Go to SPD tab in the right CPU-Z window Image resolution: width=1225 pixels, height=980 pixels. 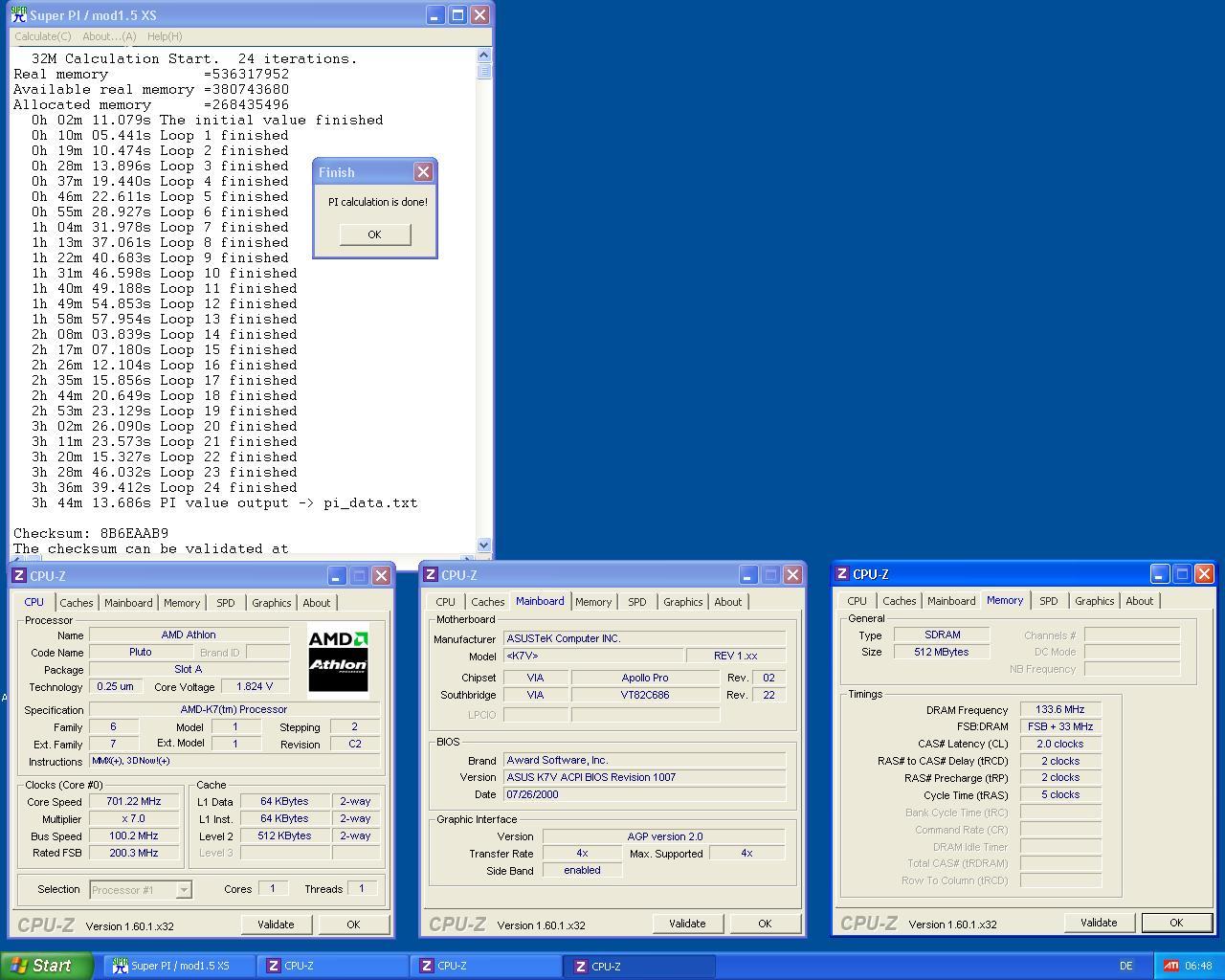coord(1049,601)
